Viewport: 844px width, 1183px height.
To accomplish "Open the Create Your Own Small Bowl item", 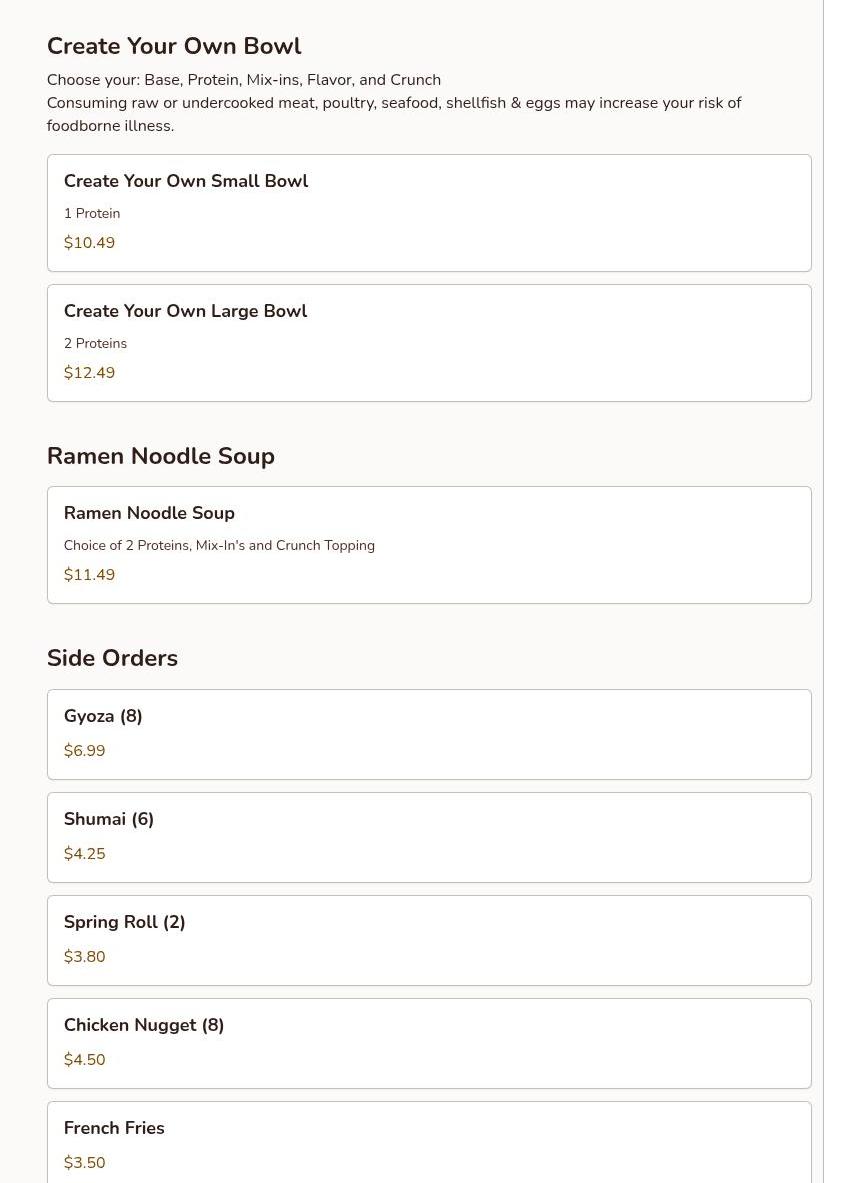I will [x=429, y=213].
